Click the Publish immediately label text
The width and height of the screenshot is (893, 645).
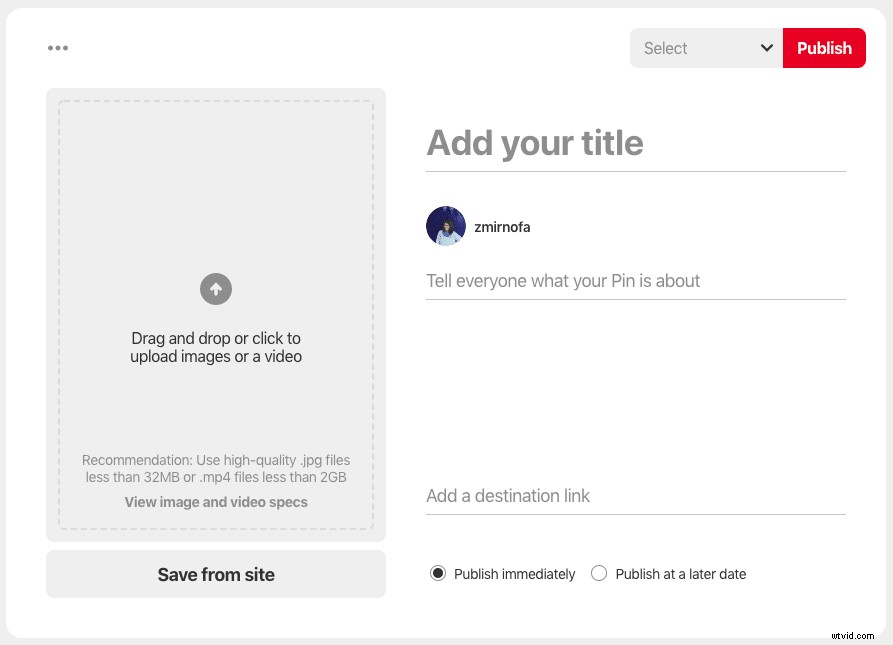click(x=514, y=573)
